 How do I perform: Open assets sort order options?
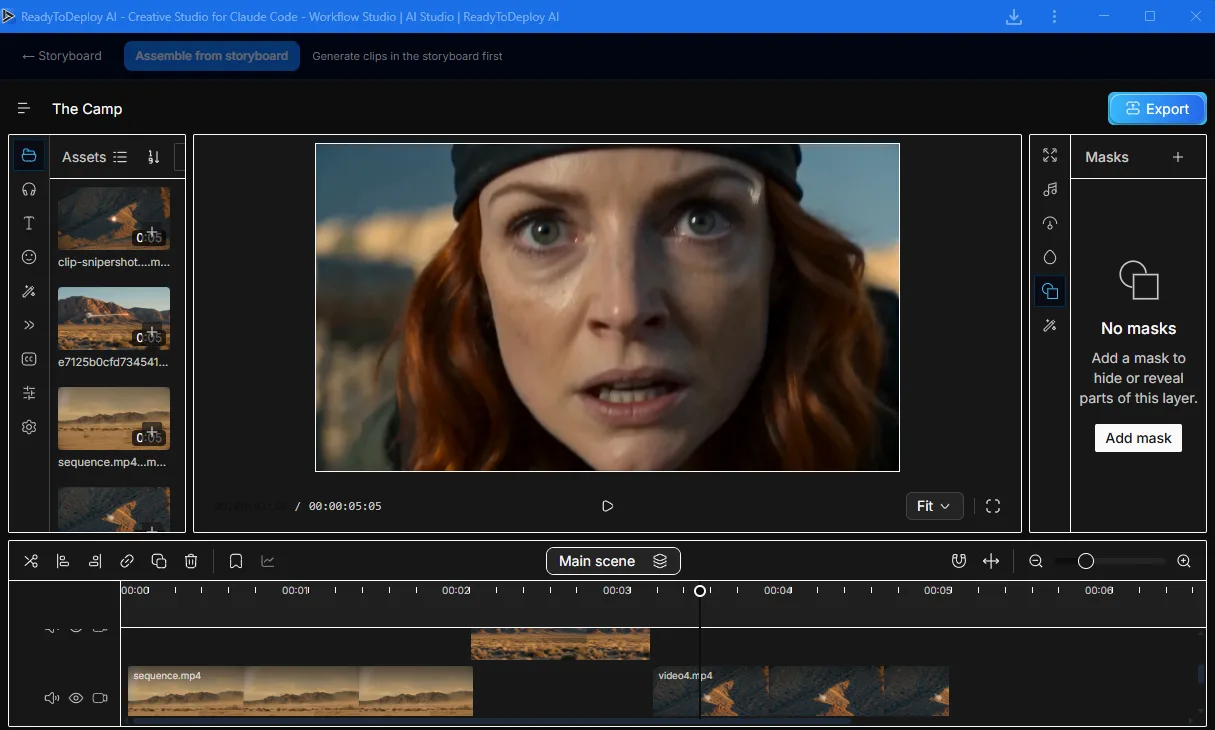153,157
